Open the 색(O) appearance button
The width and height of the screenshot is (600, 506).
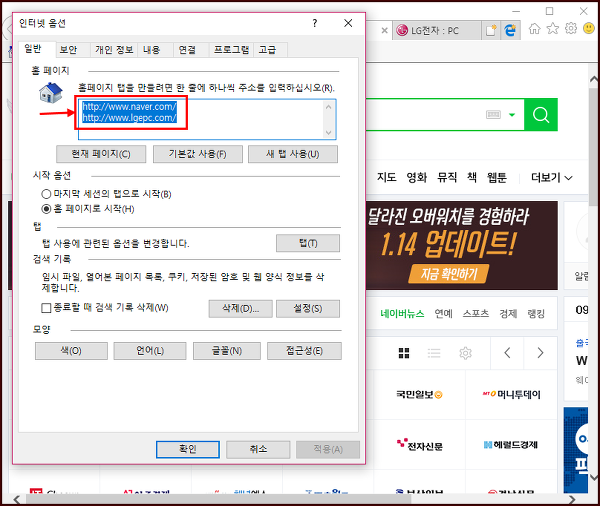(71, 351)
